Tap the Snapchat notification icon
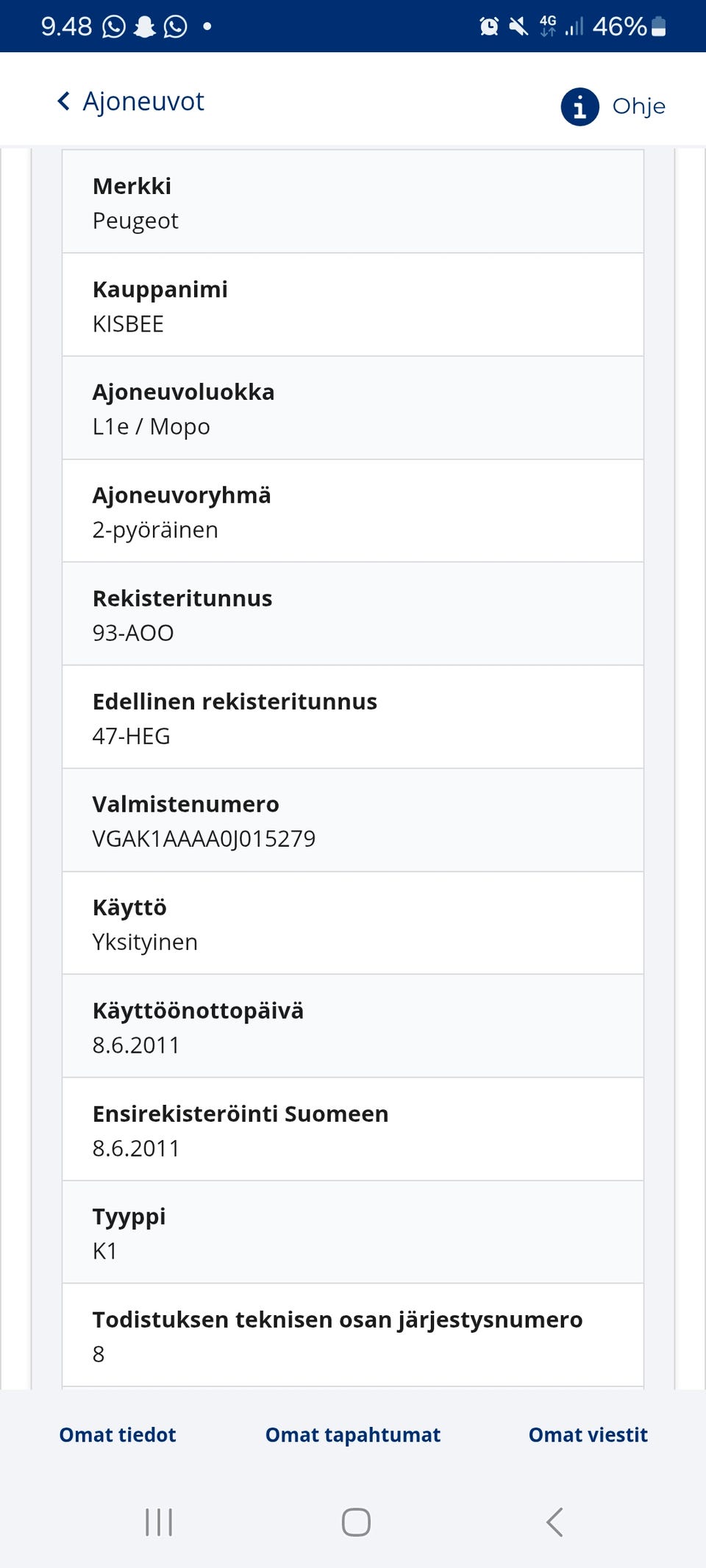 pos(145,26)
